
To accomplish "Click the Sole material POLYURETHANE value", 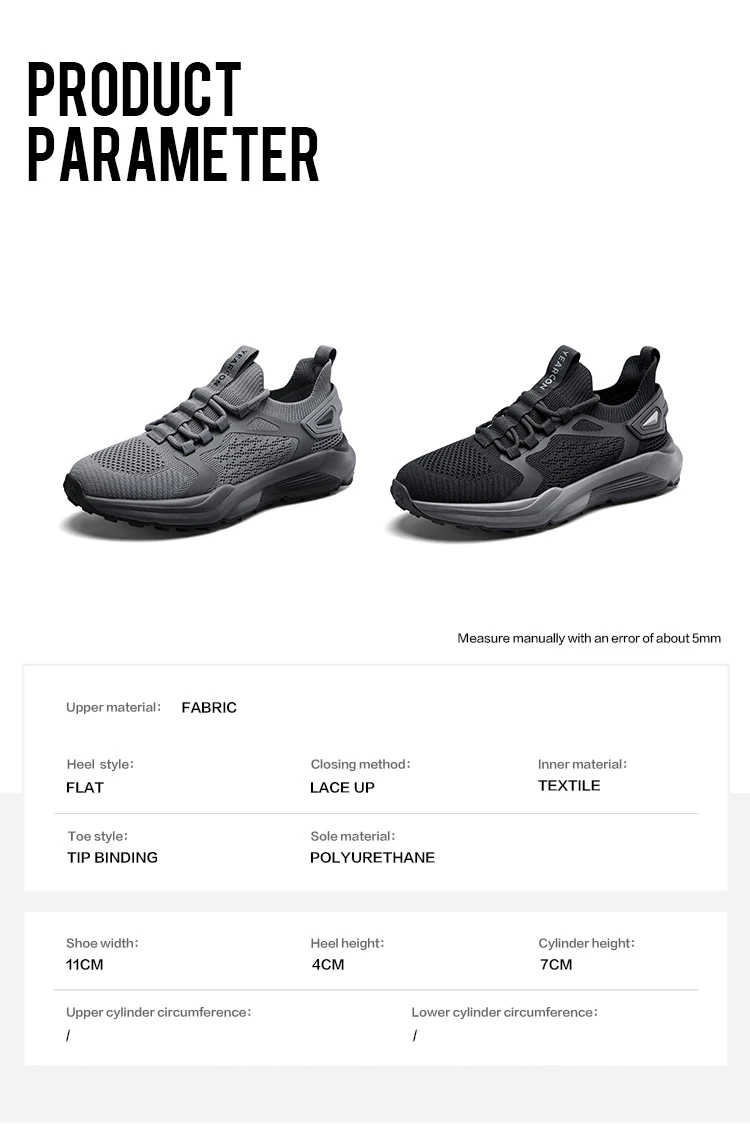I will pyautogui.click(x=372, y=857).
